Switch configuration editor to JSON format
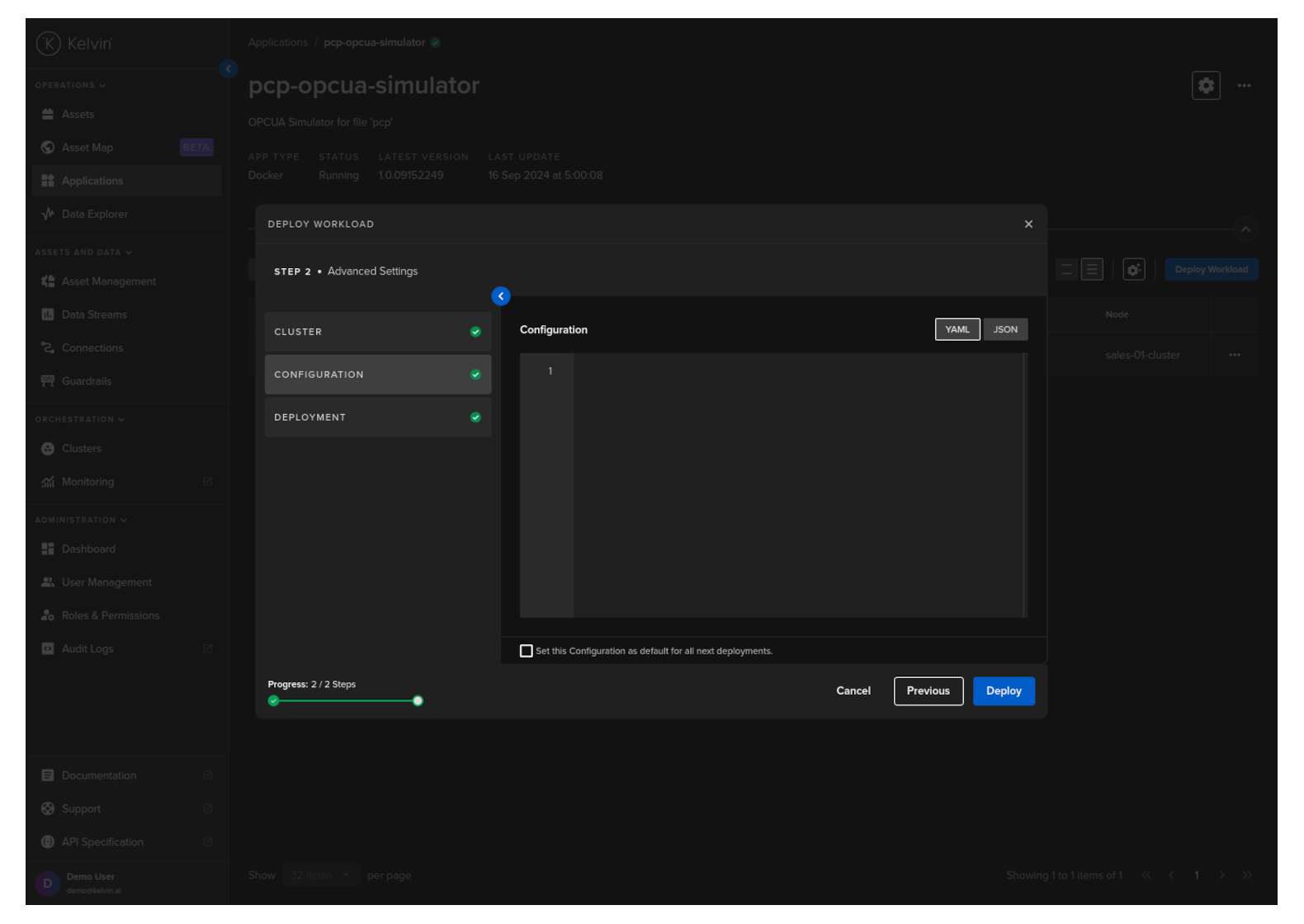1304x924 pixels. click(x=1005, y=330)
